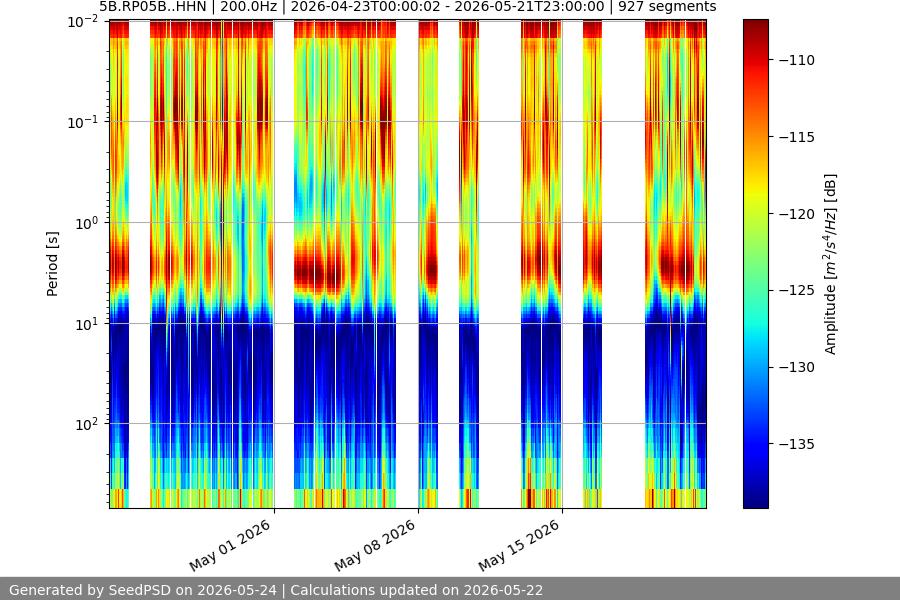900x600 pixels.
Task: Click the -125 colorbar tick label
Action: [x=797, y=291]
